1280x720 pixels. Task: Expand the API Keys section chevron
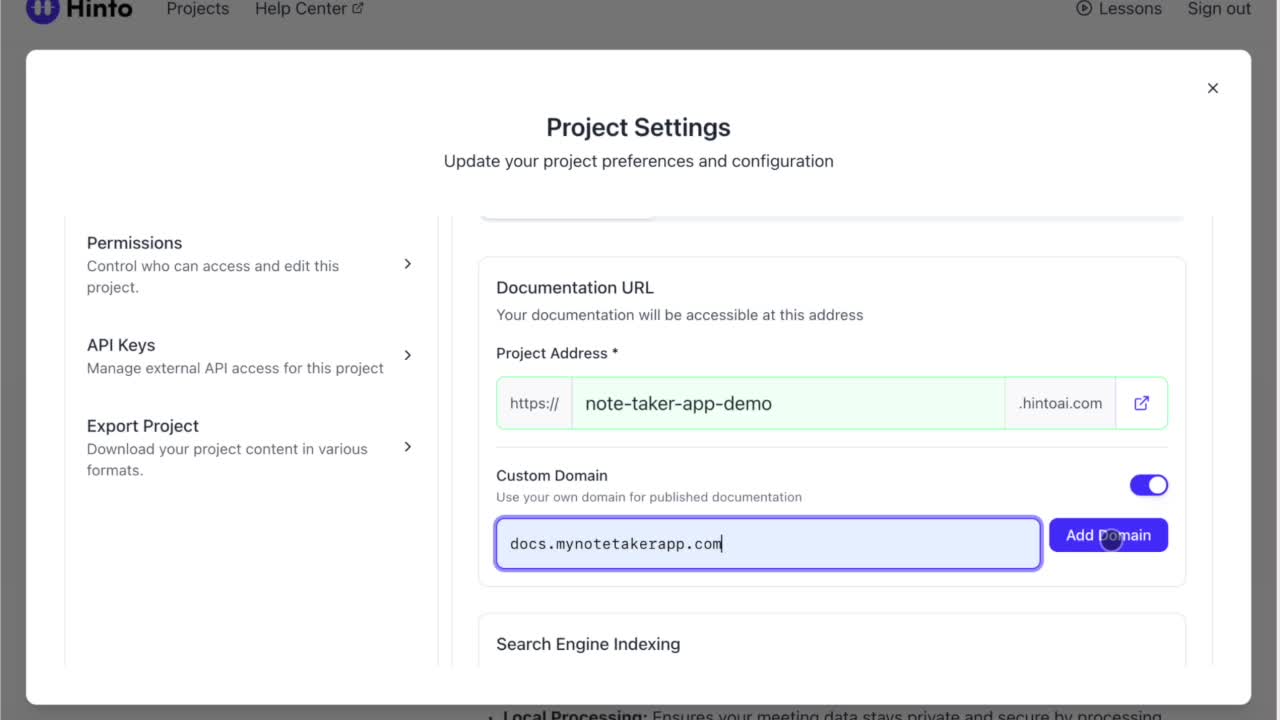pyautogui.click(x=407, y=355)
